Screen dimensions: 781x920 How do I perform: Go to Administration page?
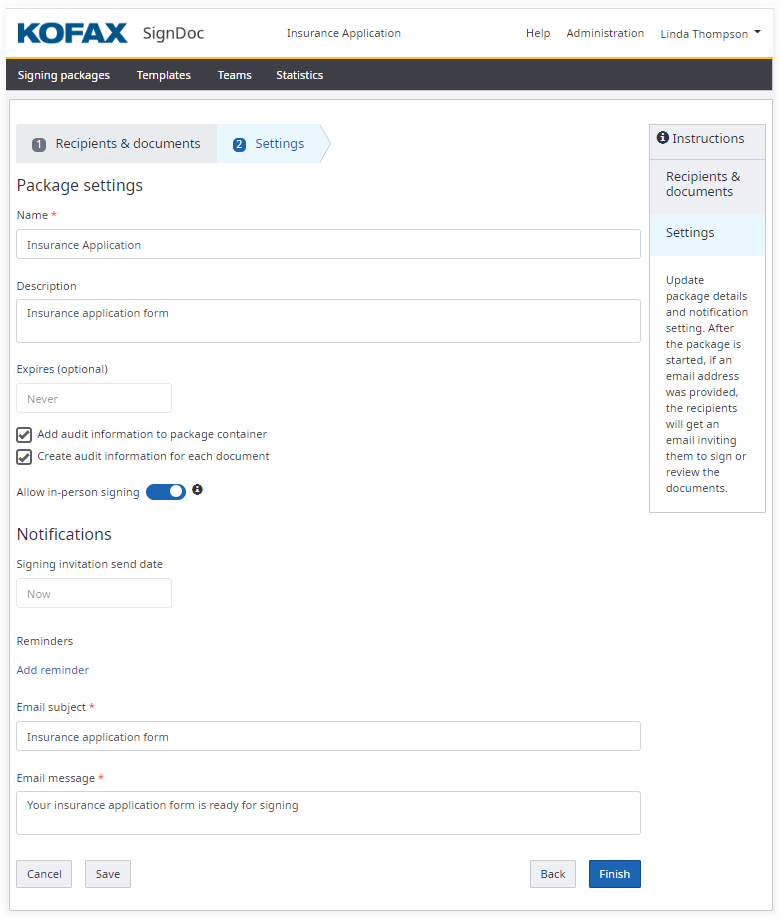click(605, 33)
